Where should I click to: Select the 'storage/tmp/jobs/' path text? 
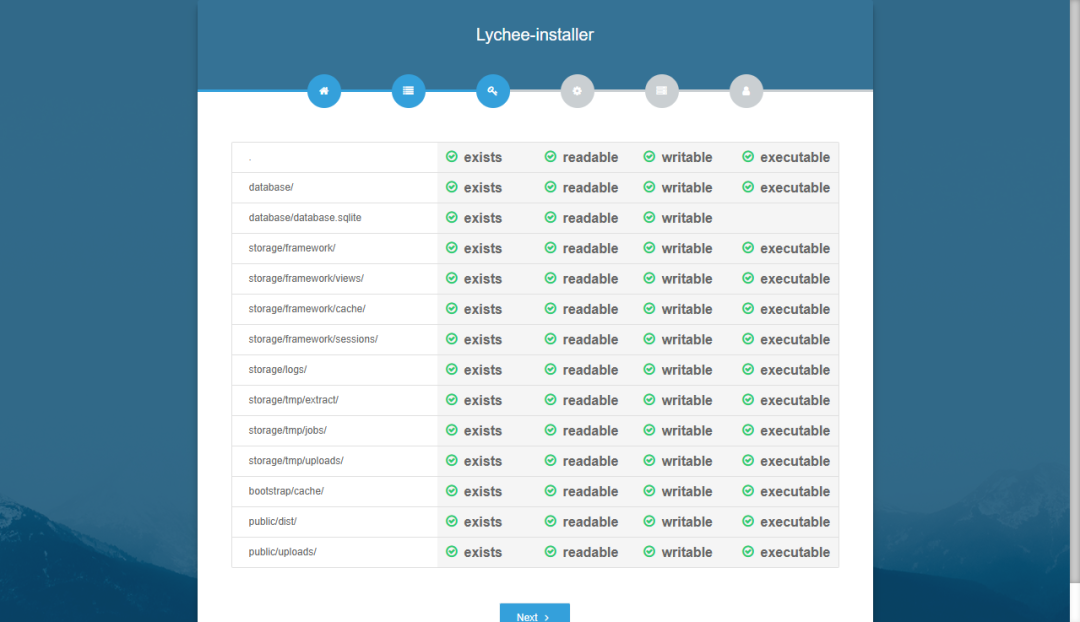287,430
